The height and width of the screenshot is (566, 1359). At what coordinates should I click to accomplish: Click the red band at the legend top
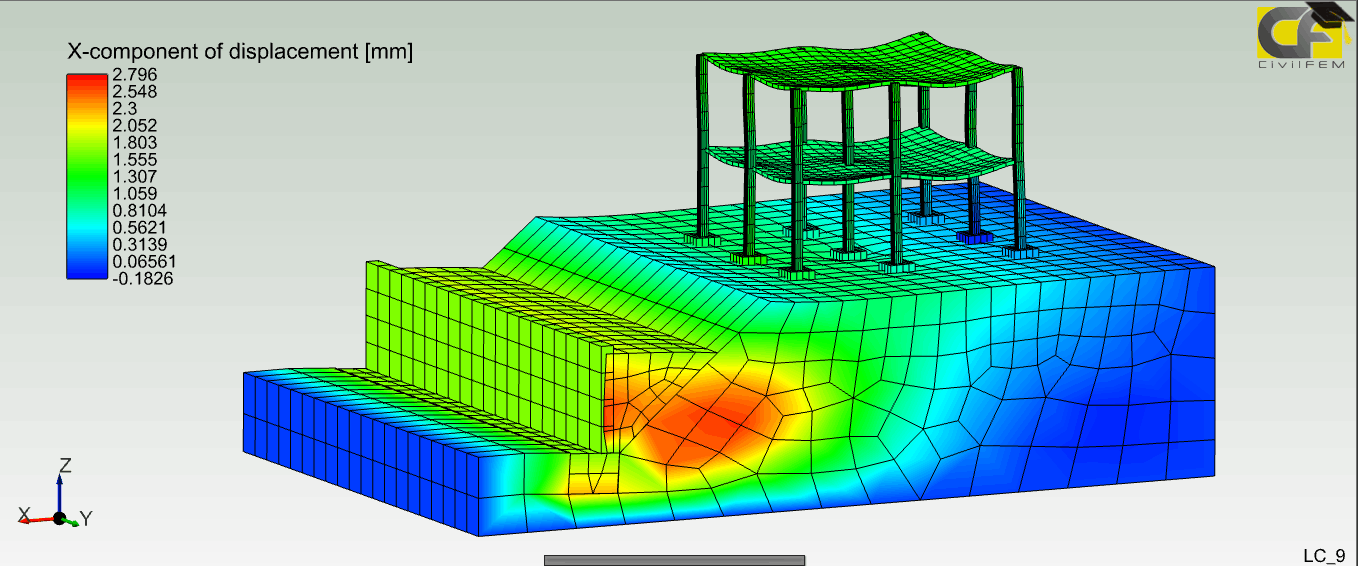[86, 81]
